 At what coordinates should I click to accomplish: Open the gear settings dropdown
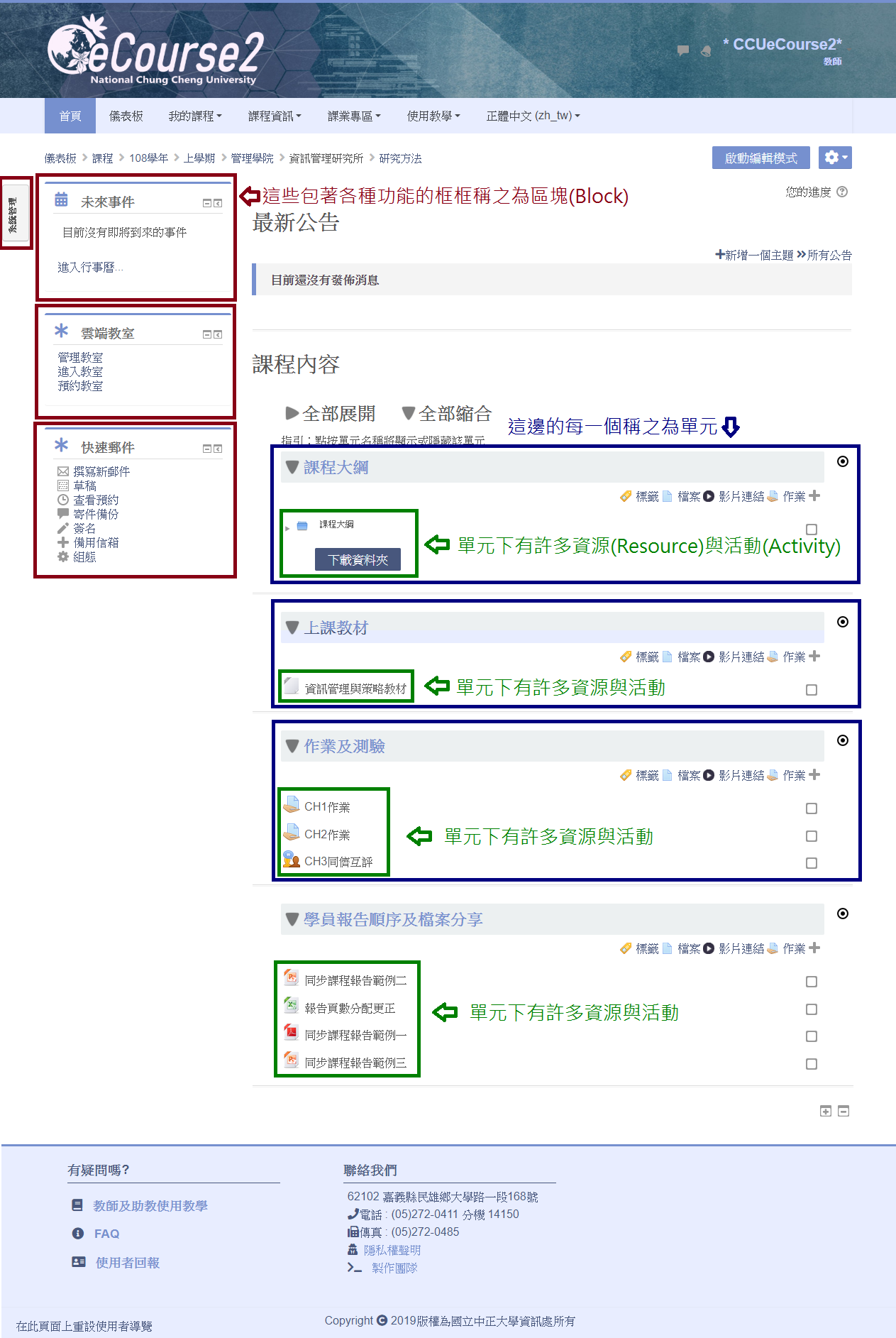tap(835, 158)
